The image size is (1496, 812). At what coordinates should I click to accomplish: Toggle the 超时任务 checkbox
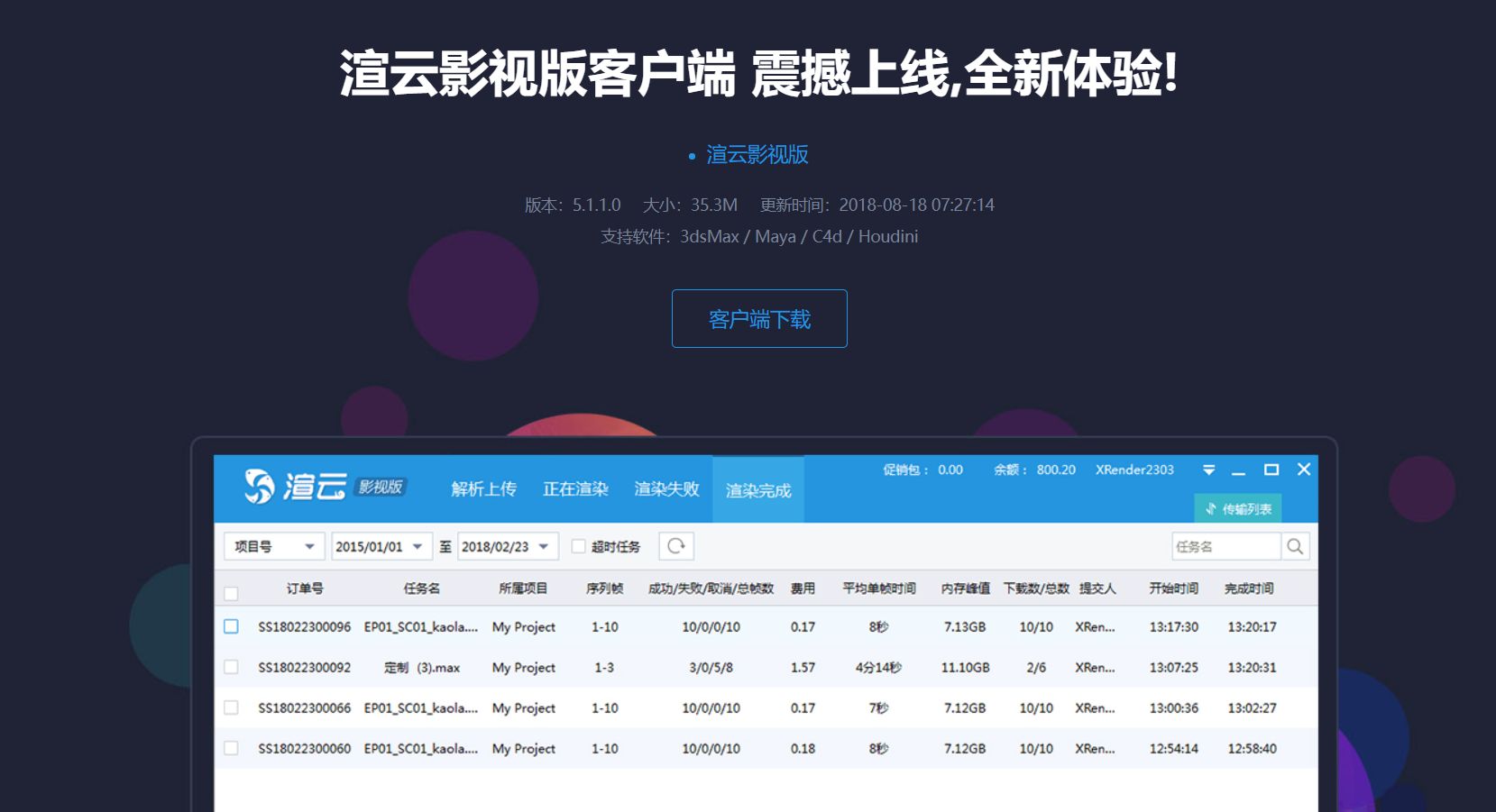(x=579, y=546)
